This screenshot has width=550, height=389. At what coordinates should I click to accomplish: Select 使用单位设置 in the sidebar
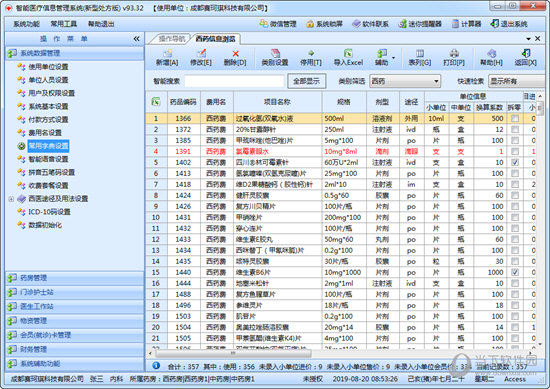point(48,67)
